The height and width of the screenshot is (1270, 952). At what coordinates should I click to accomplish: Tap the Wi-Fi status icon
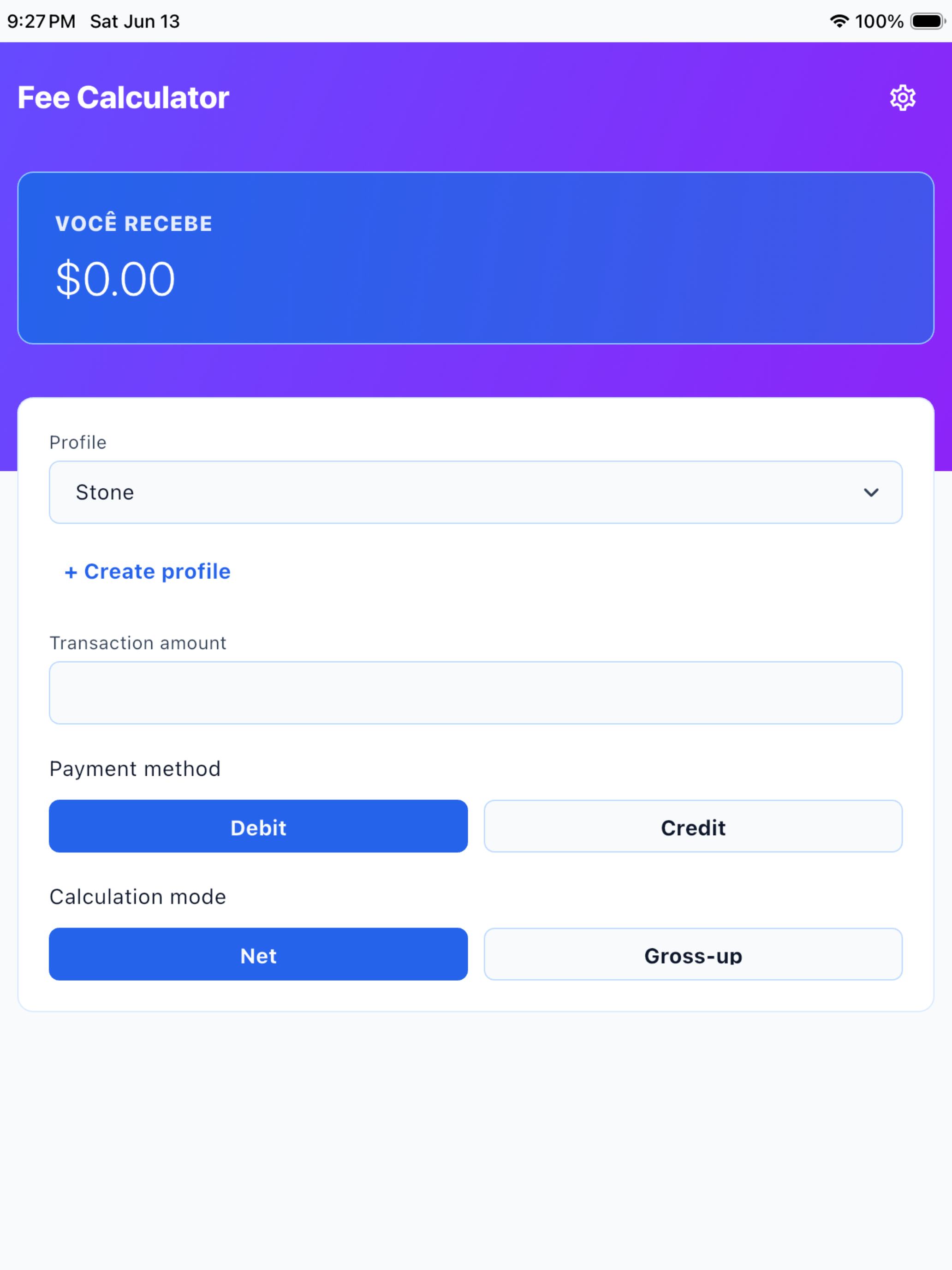click(839, 21)
